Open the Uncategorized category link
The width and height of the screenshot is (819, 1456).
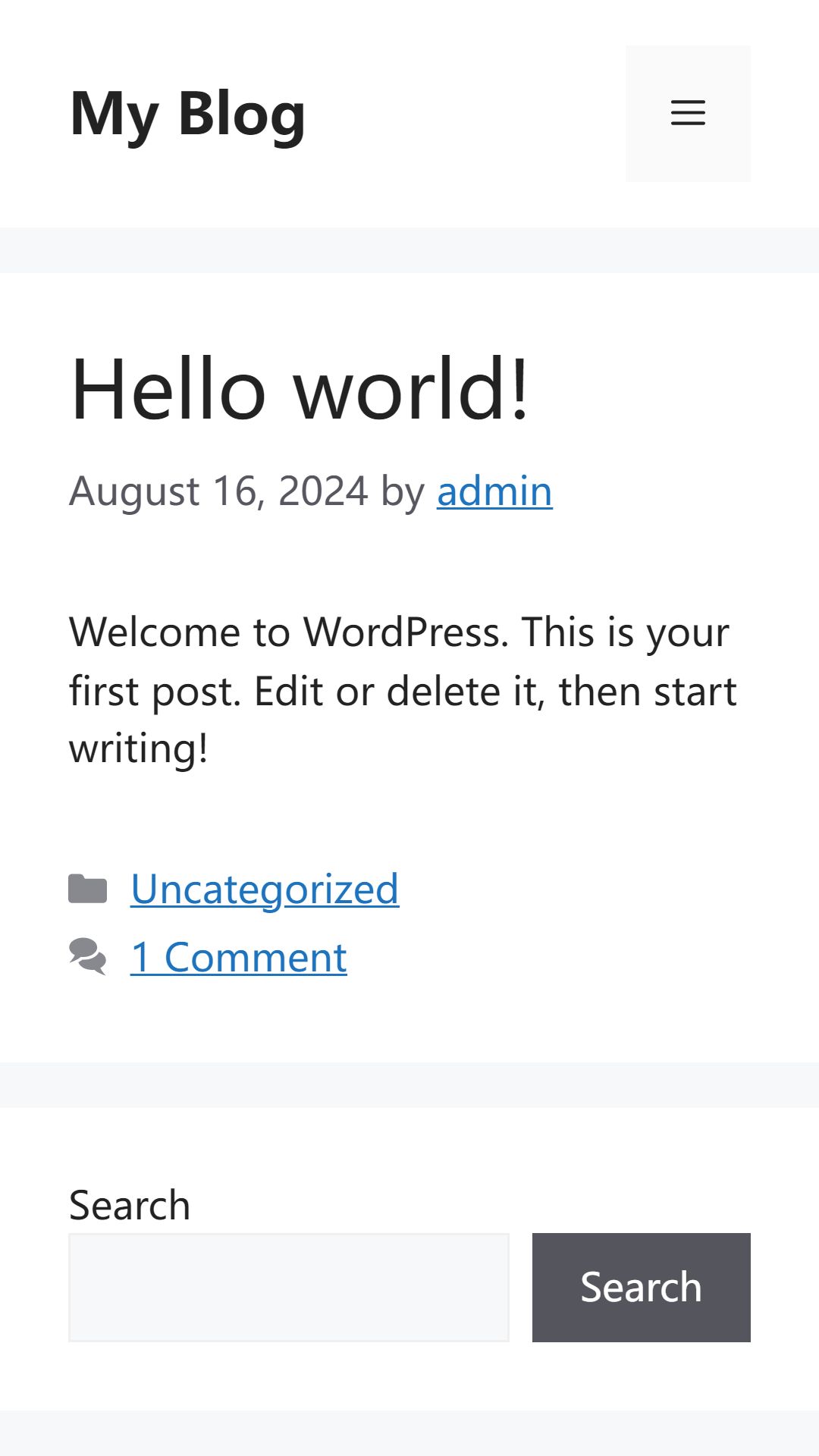[x=265, y=889]
